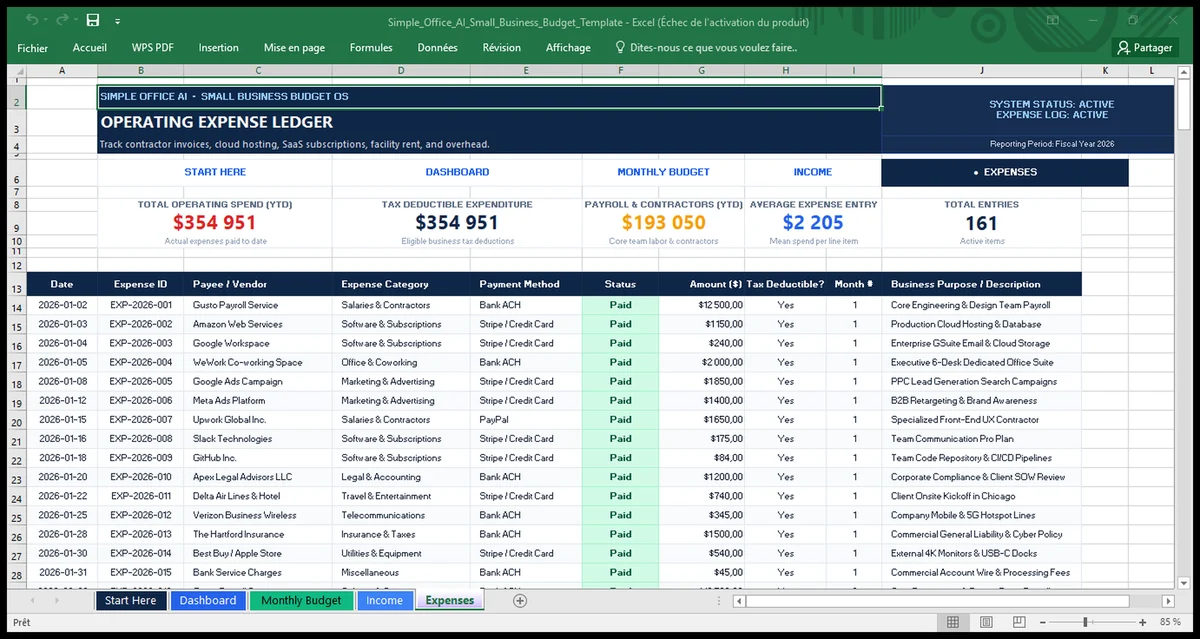
Task: Switch to the Révision ribbon tab
Action: 502,47
